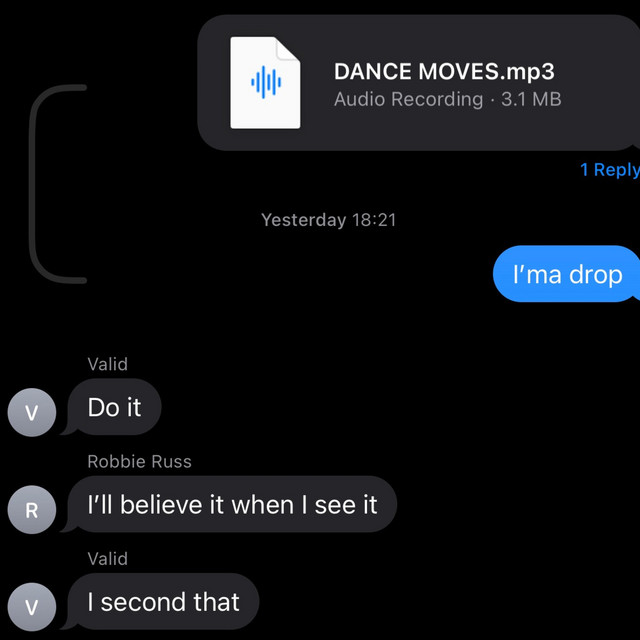Tap the Valid name above "Do it"
640x640 pixels.
[x=108, y=364]
